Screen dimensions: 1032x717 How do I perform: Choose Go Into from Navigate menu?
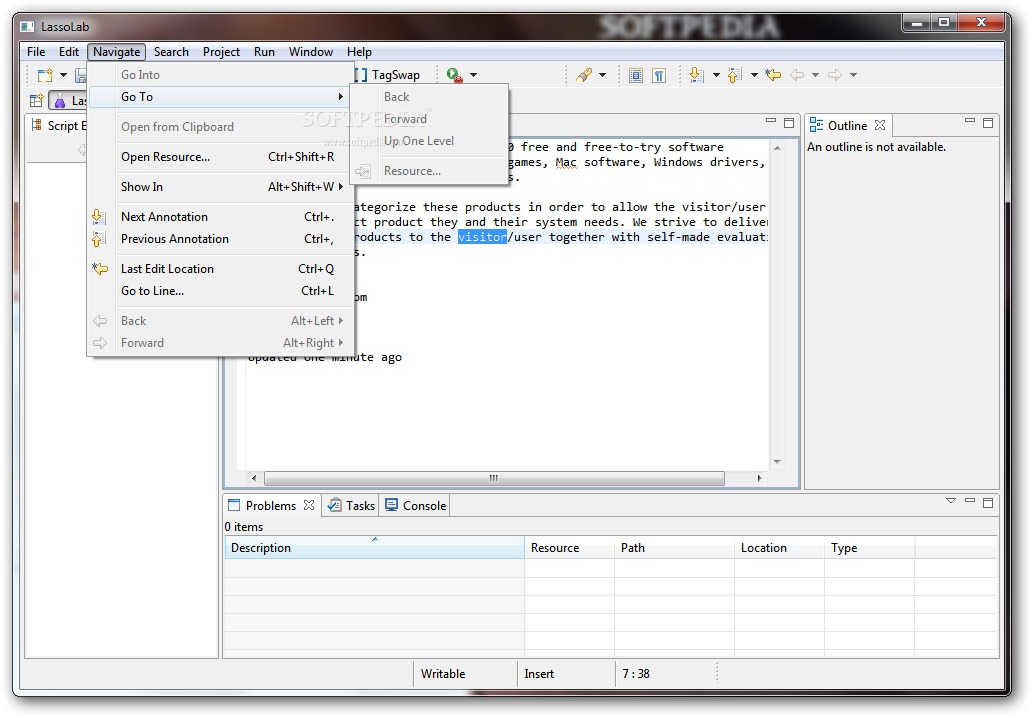coord(221,75)
